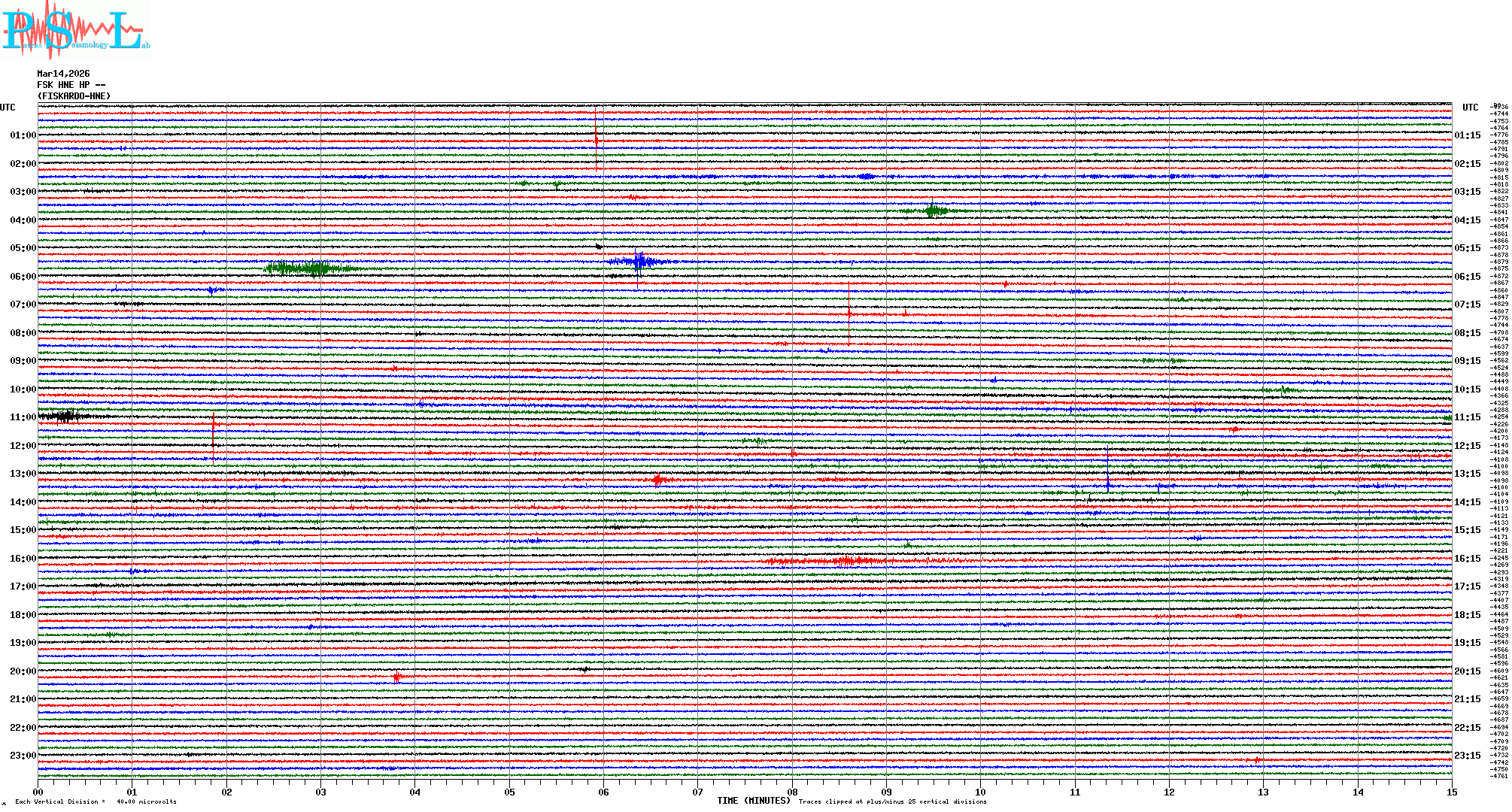Click the Mar14,2026 date text
This screenshot has width=1512, height=812.
[63, 74]
